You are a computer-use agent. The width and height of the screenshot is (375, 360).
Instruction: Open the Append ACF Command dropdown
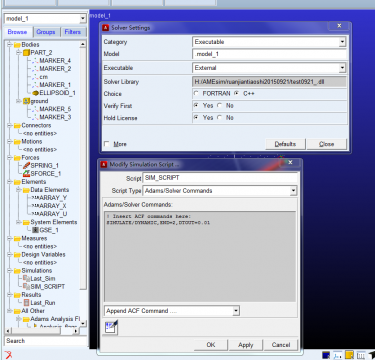pyautogui.click(x=172, y=311)
